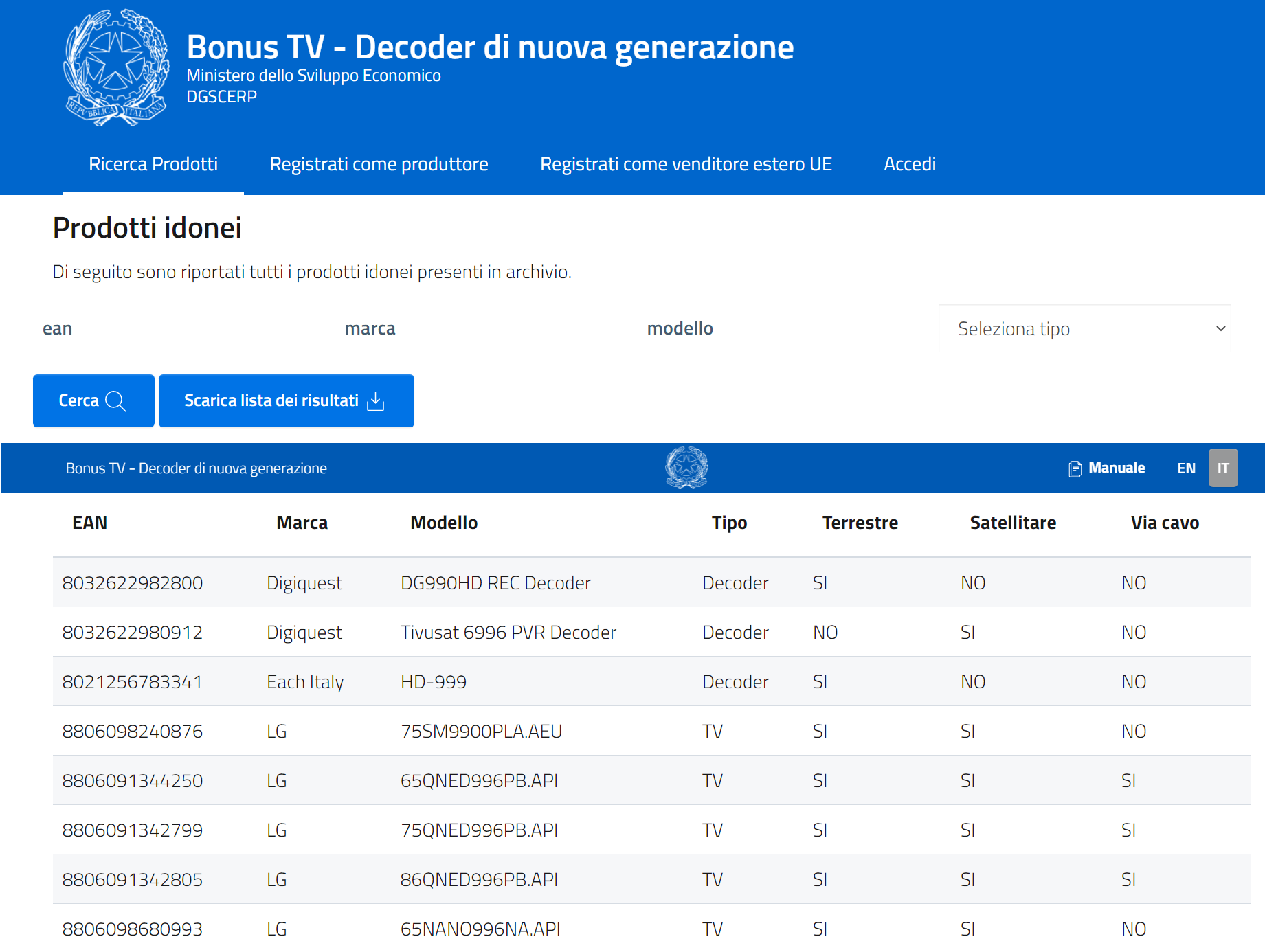Open Registrati come venditore estero UE
1265x952 pixels.
coord(685,164)
